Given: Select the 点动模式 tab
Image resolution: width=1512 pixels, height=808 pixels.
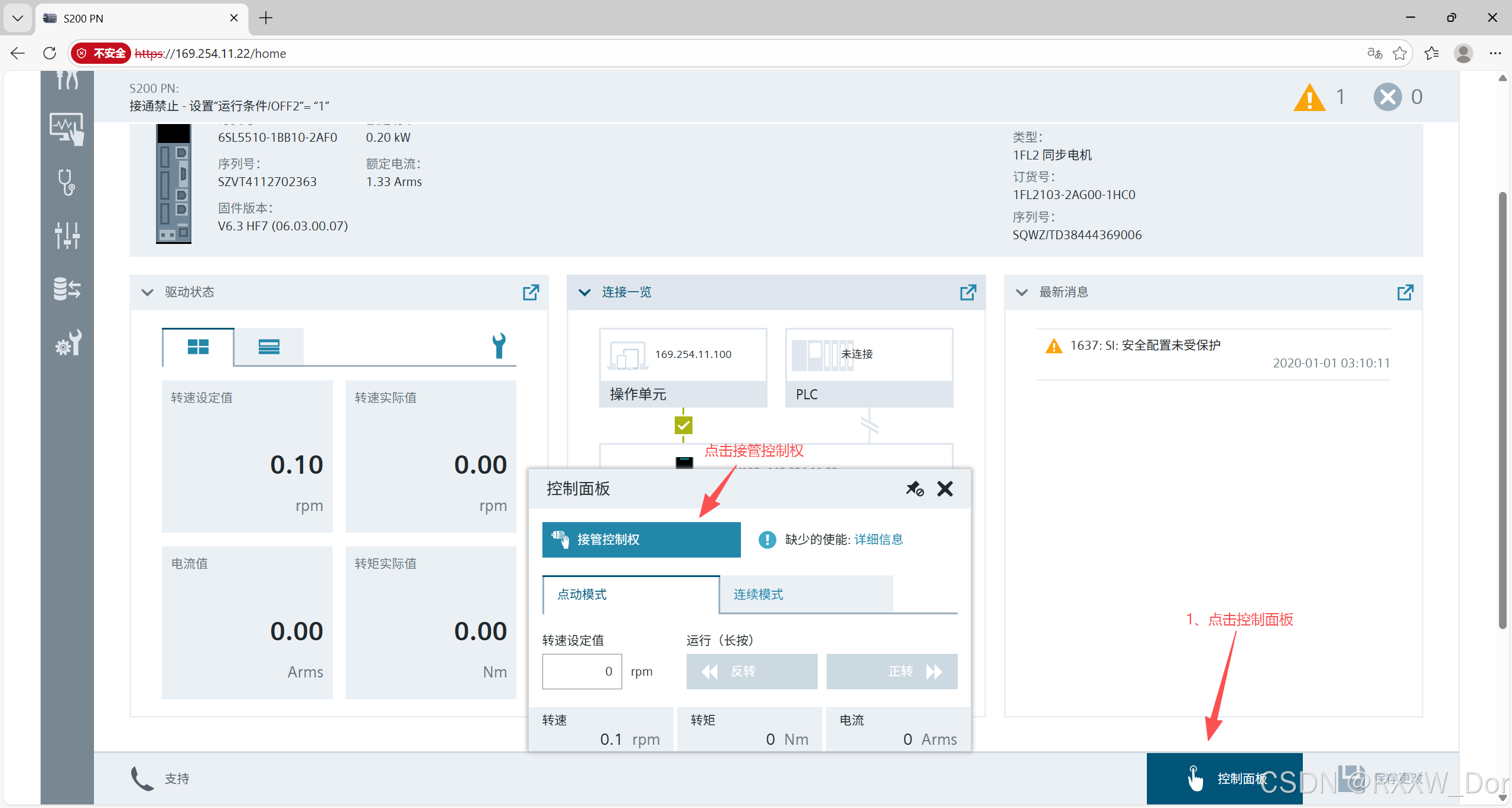Looking at the screenshot, I should coord(630,595).
